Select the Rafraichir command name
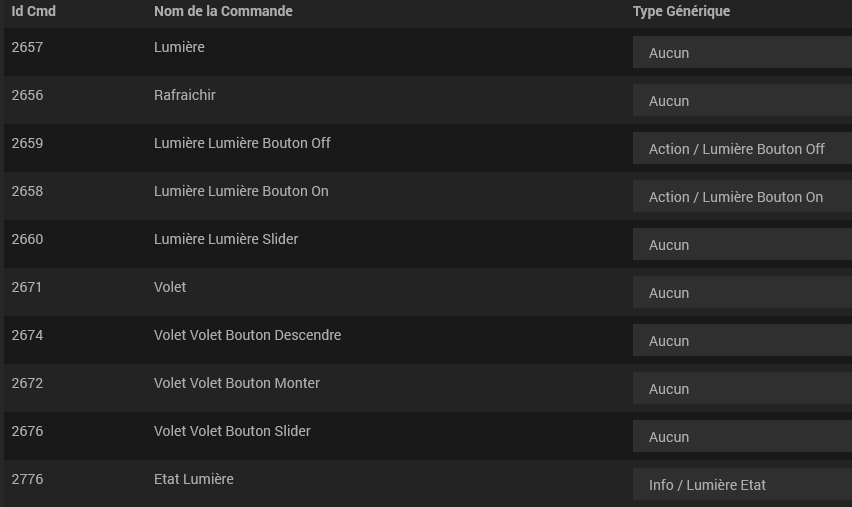The width and height of the screenshot is (852, 507). click(x=185, y=95)
